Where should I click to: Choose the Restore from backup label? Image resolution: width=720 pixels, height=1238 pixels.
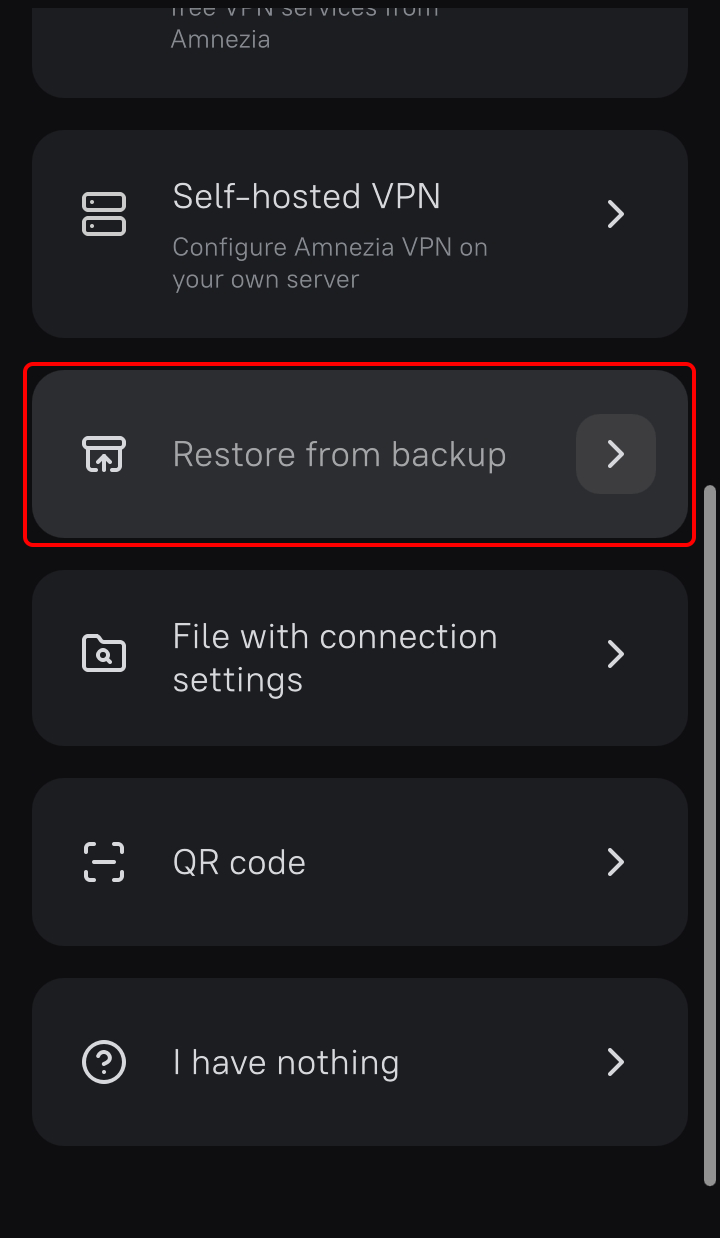(339, 454)
